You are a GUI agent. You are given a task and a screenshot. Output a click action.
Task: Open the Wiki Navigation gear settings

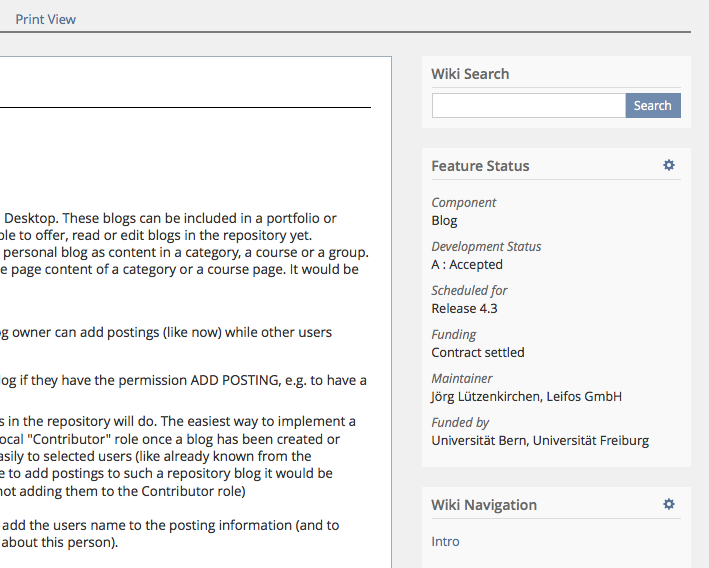[669, 504]
